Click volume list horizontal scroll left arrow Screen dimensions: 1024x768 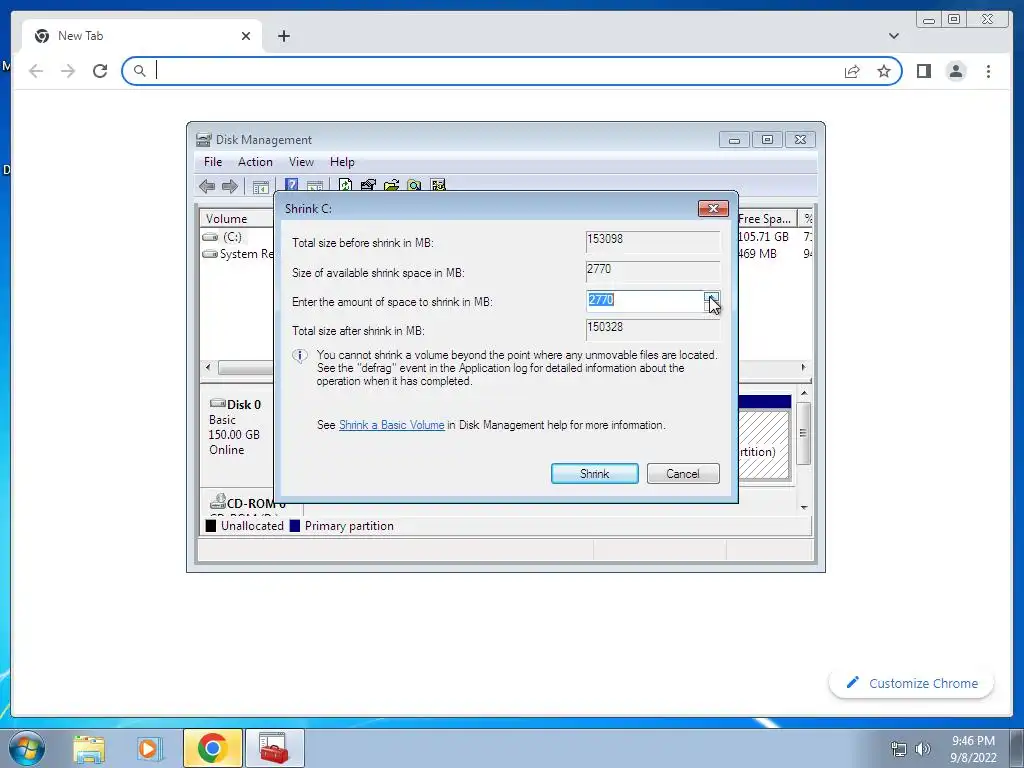pyautogui.click(x=208, y=368)
